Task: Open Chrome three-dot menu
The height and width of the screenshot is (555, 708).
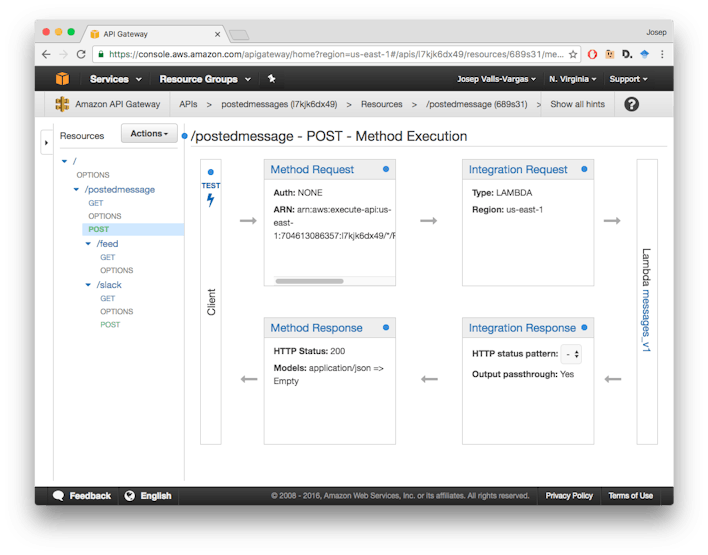Action: (x=662, y=54)
